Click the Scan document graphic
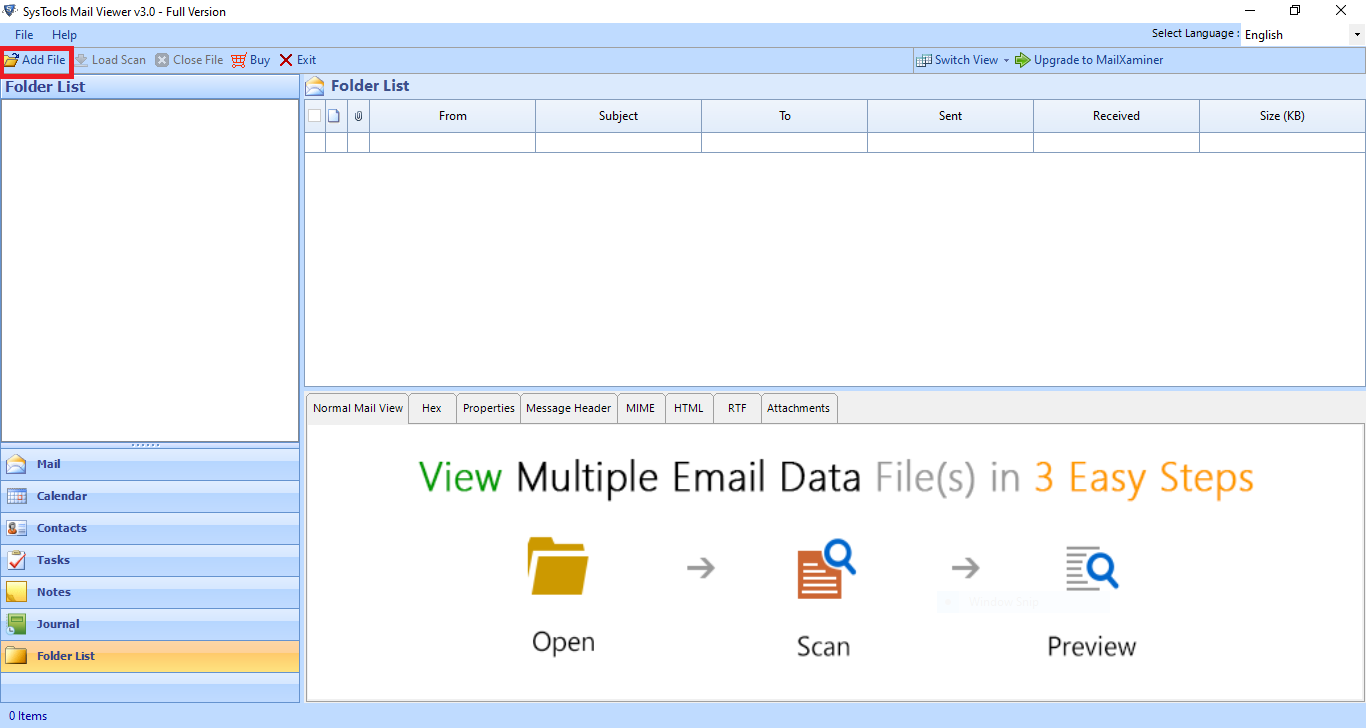The width and height of the screenshot is (1366, 728). 826,569
